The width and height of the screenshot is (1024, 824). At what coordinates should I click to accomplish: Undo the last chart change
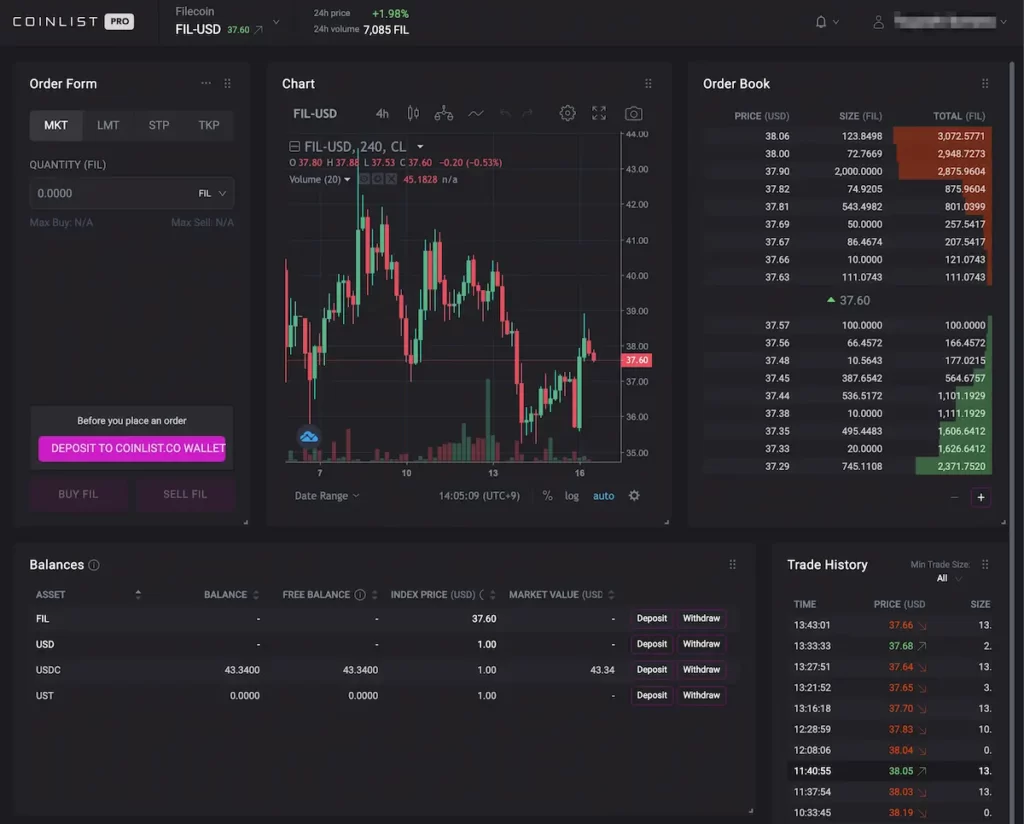coord(505,114)
